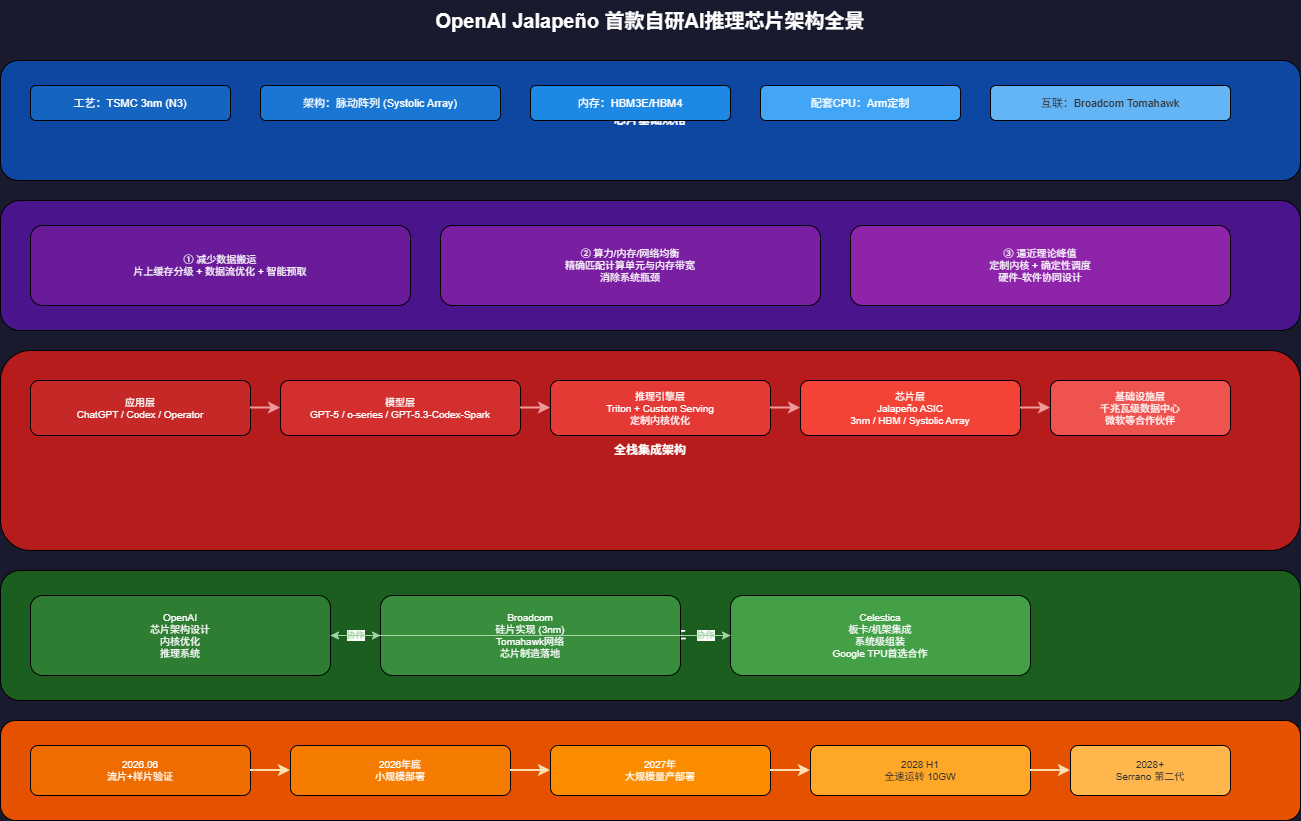Click the '② 算力/内存/网络均衡' principle box
The height and width of the screenshot is (821, 1301).
click(630, 265)
